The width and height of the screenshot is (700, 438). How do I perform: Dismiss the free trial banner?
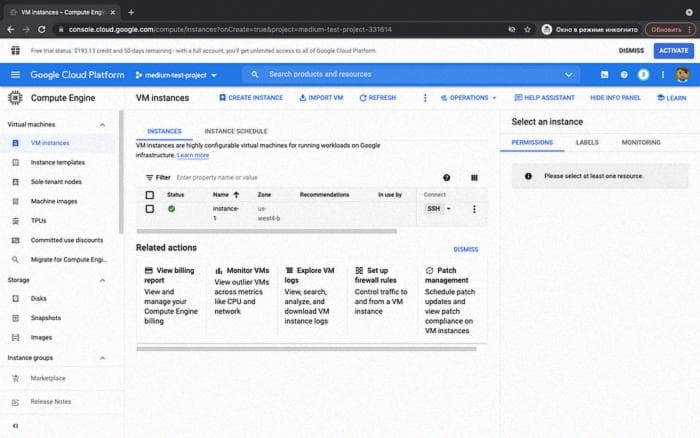coord(631,50)
